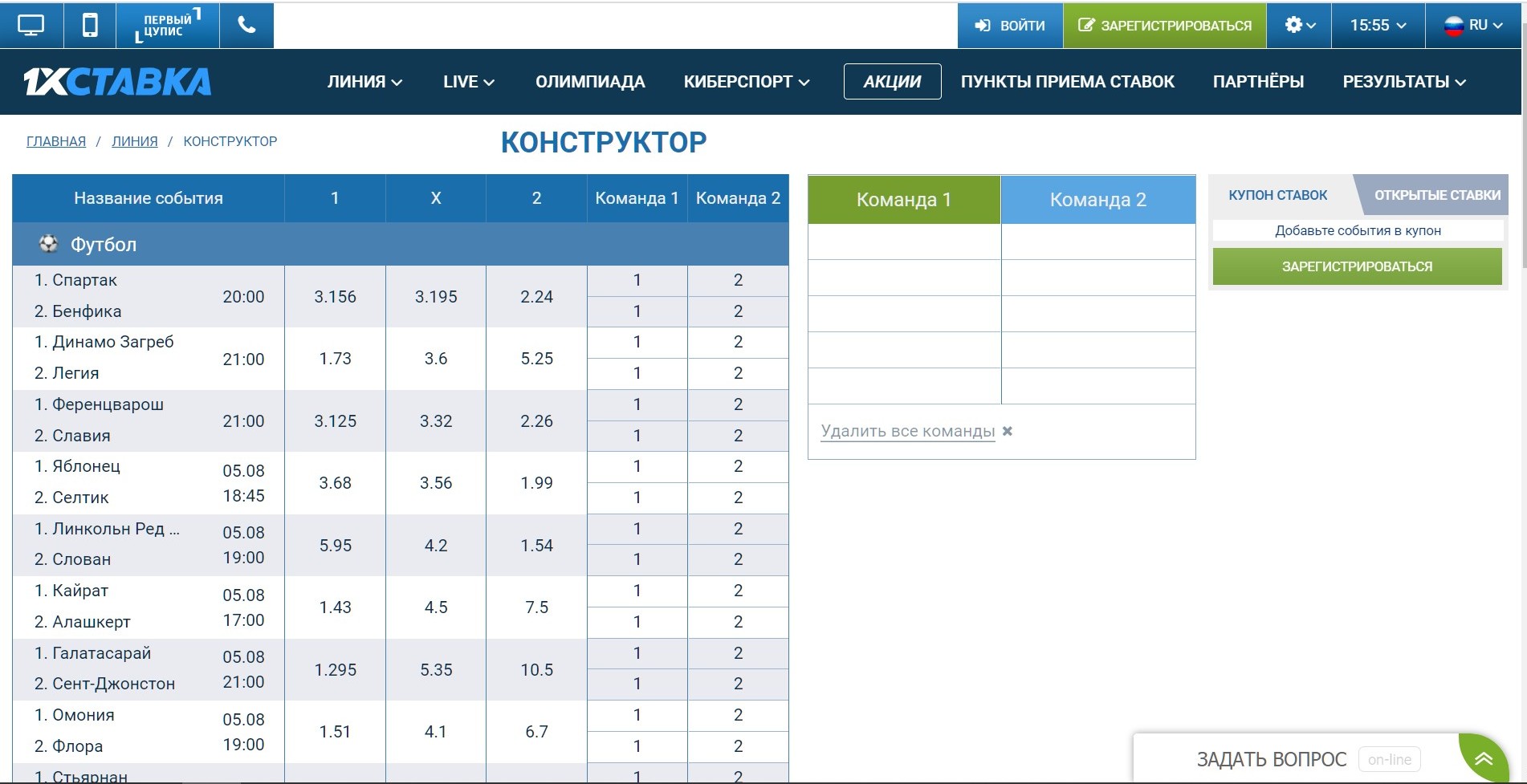1527x784 pixels.
Task: Pick draw odds 3.195 Спартак–Бенфика
Action: 436,297
